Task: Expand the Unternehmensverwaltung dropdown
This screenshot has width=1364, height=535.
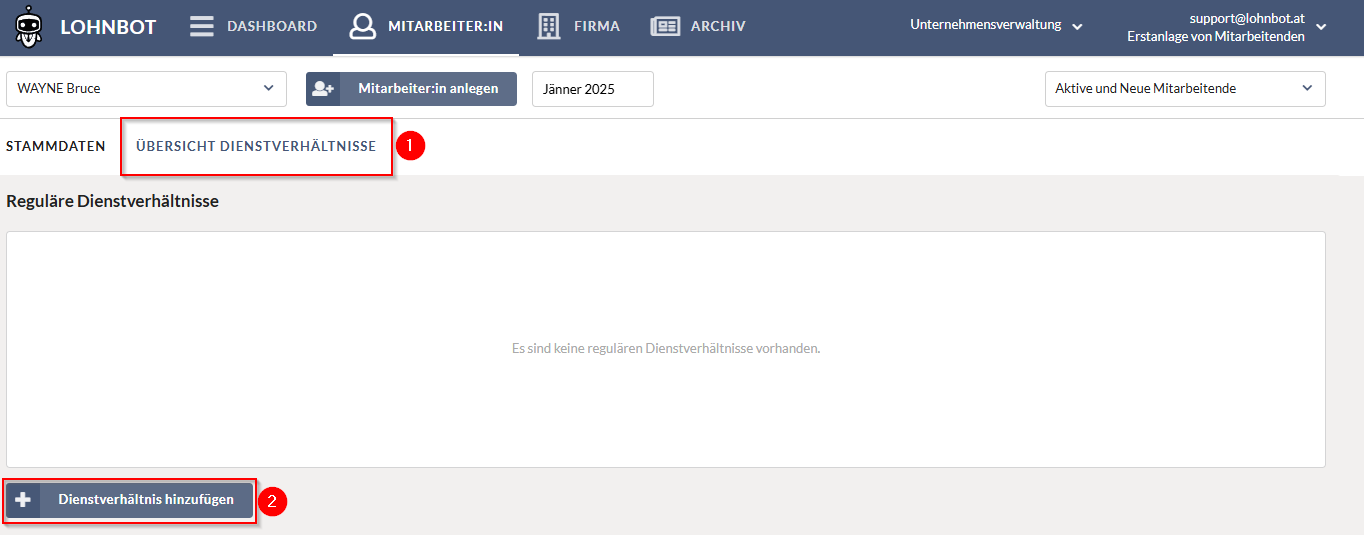Action: click(x=996, y=25)
